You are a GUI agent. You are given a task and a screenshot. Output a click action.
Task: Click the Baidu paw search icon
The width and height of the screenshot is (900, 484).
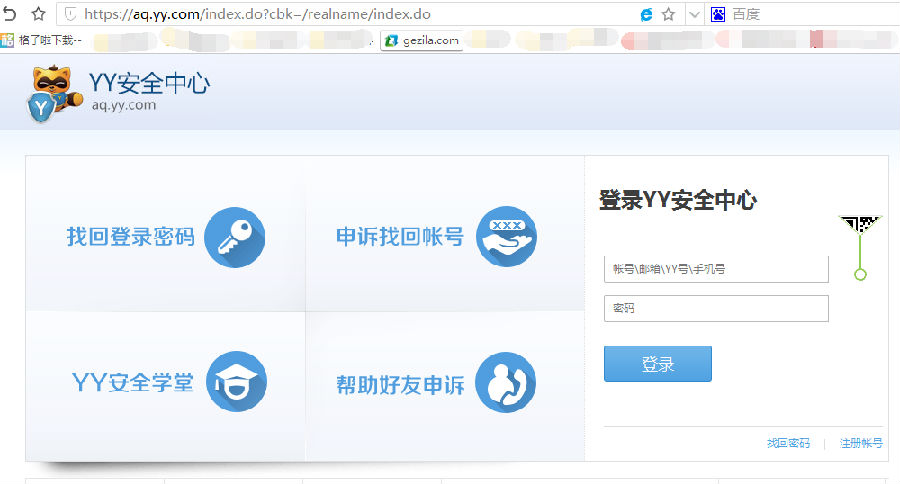click(x=718, y=14)
